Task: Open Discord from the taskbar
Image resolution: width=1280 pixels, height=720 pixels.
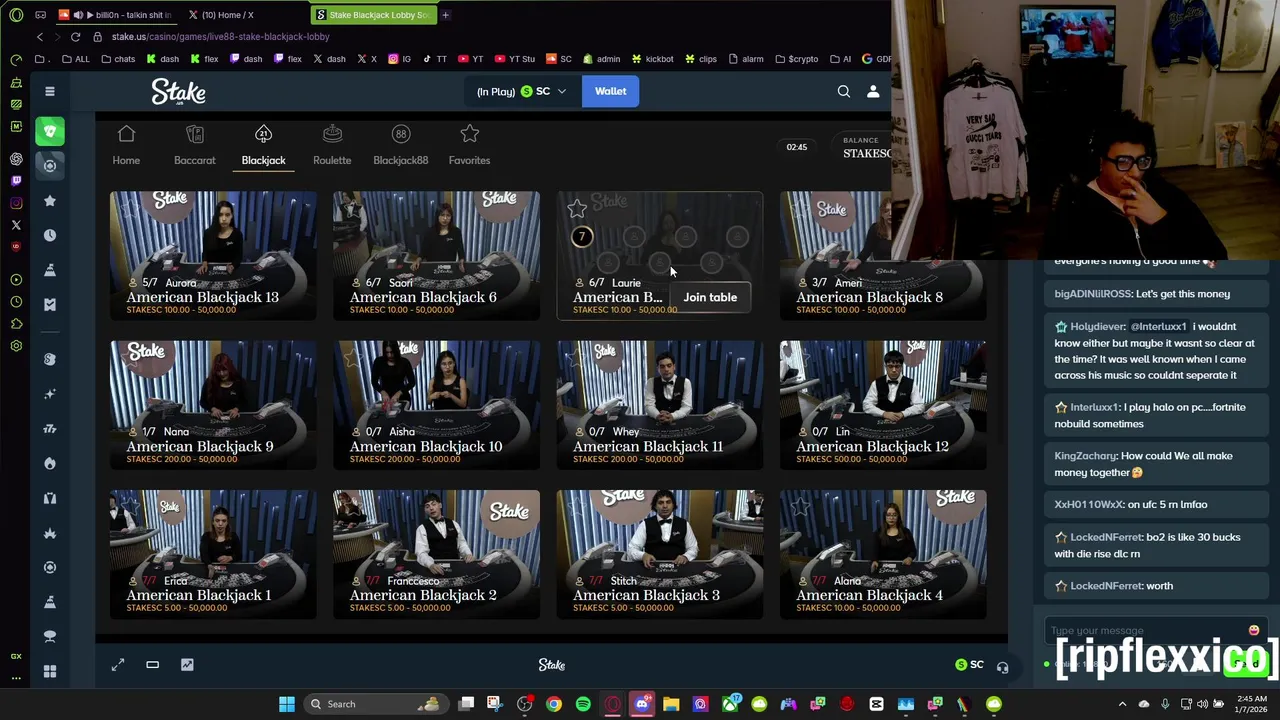Action: pos(642,704)
